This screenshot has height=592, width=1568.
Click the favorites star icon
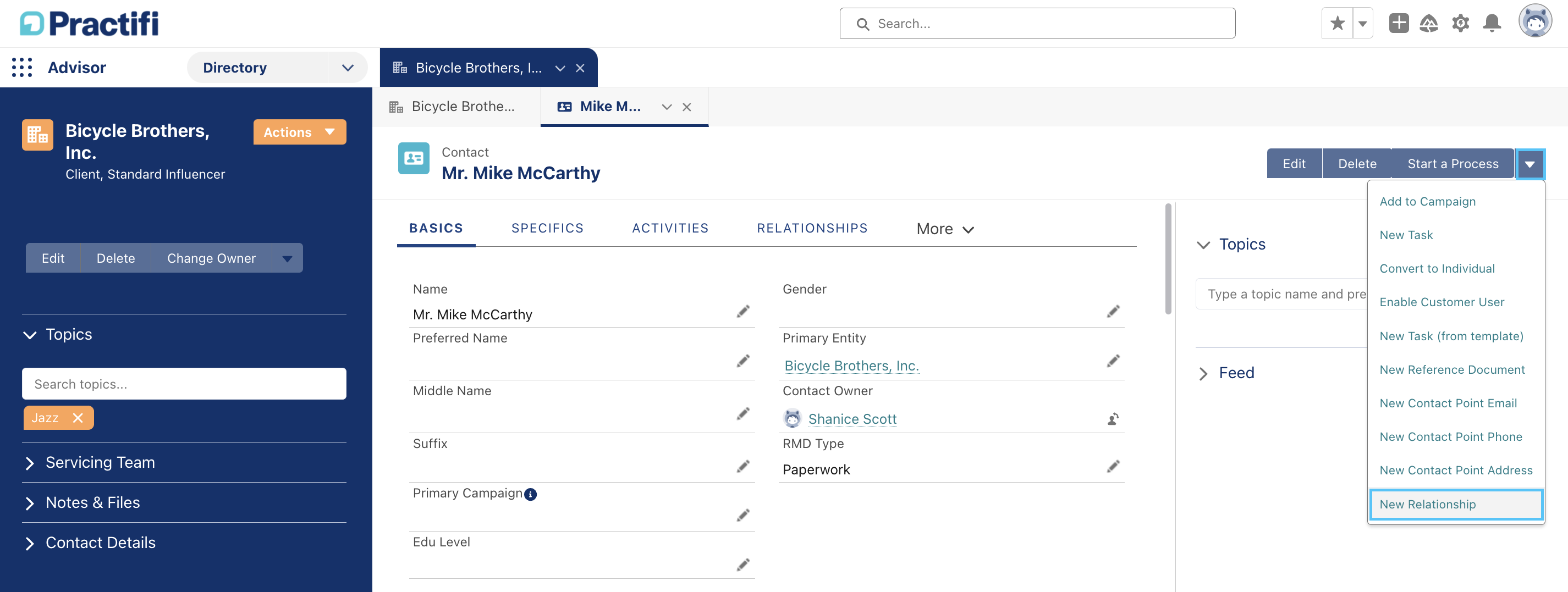[x=1338, y=24]
